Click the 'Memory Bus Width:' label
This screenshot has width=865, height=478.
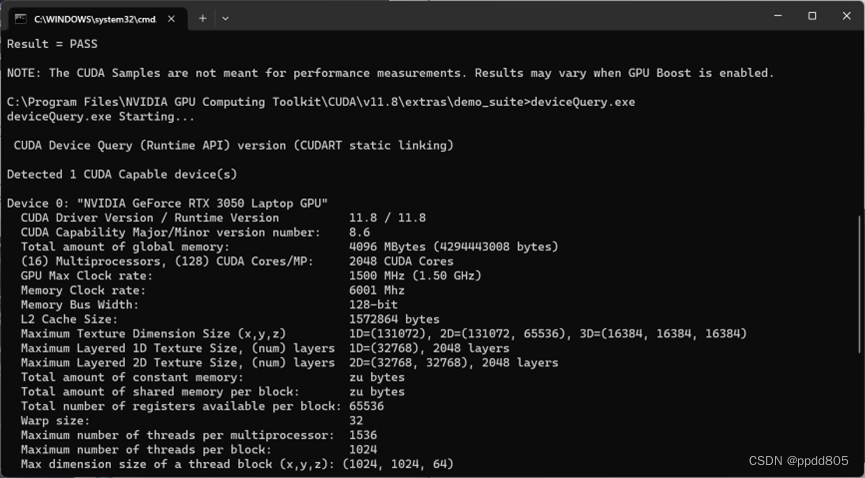79,305
